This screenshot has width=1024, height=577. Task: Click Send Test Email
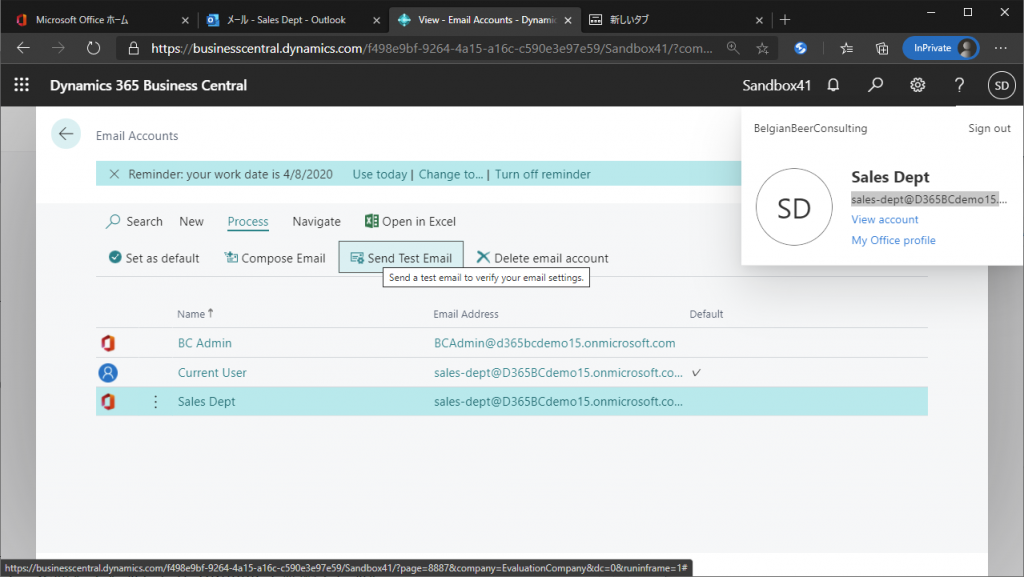[401, 258]
